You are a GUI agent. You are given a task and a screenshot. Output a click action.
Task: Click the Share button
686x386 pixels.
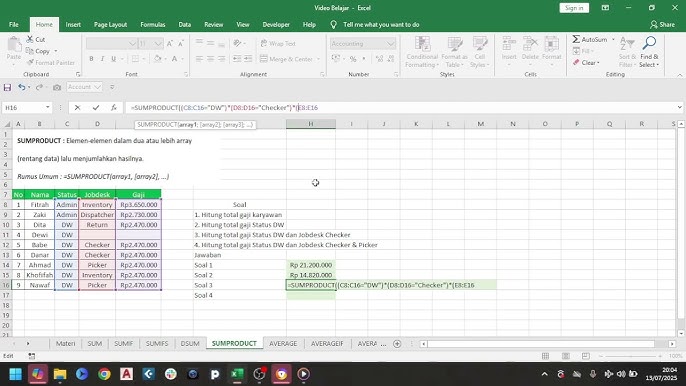(662, 25)
